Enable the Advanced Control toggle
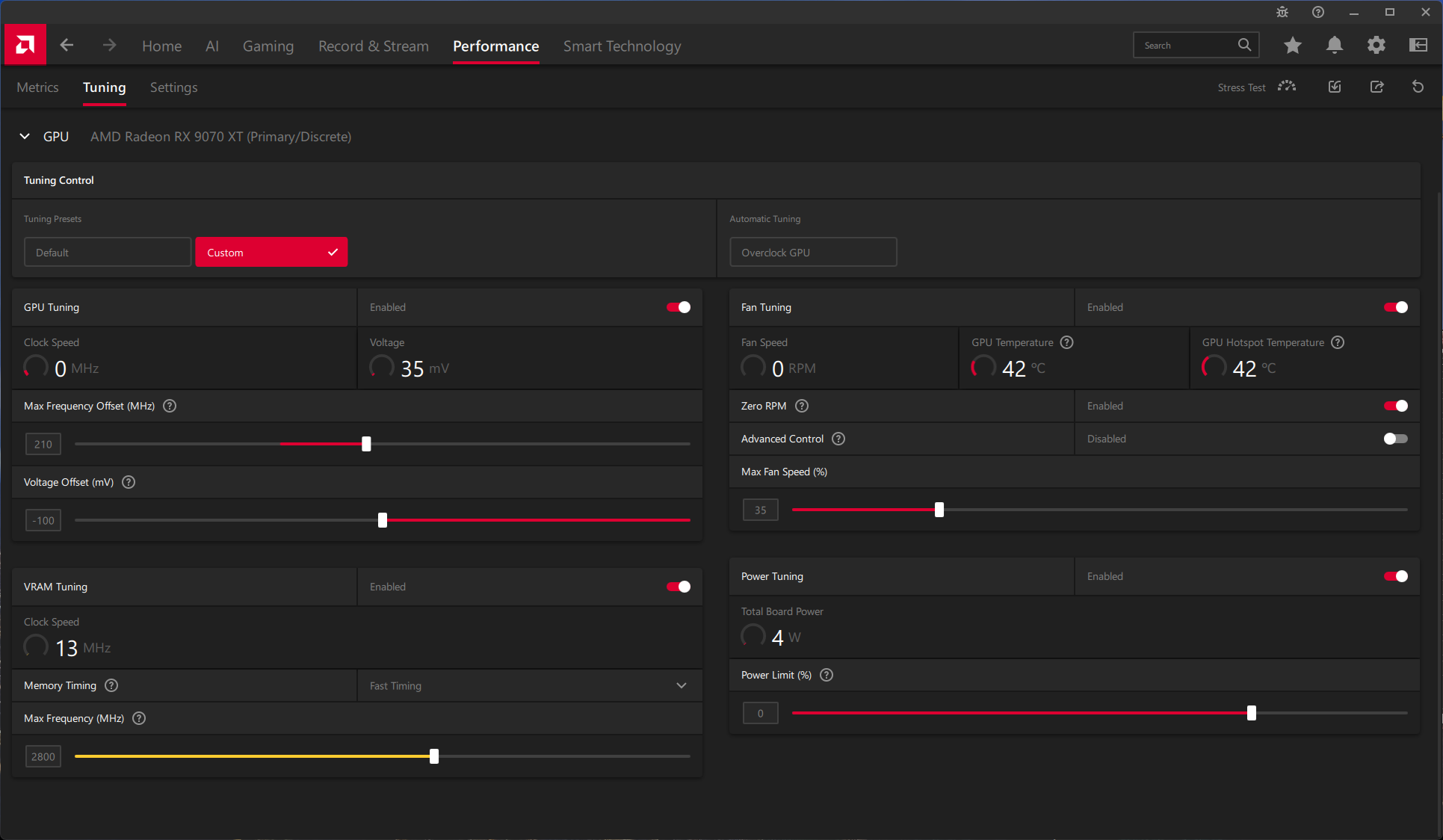This screenshot has width=1443, height=840. (x=1395, y=439)
